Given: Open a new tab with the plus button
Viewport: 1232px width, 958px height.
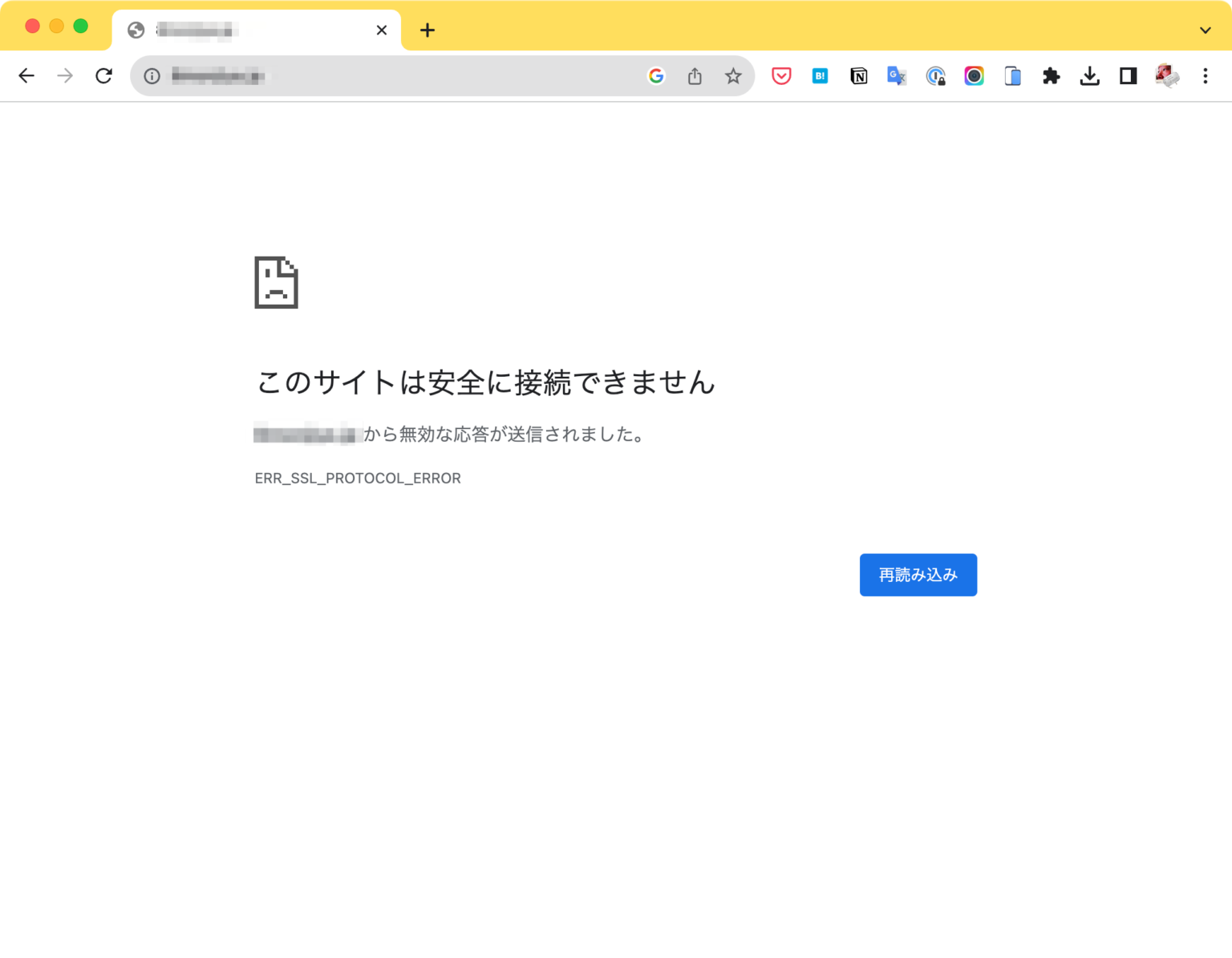Looking at the screenshot, I should [x=428, y=30].
